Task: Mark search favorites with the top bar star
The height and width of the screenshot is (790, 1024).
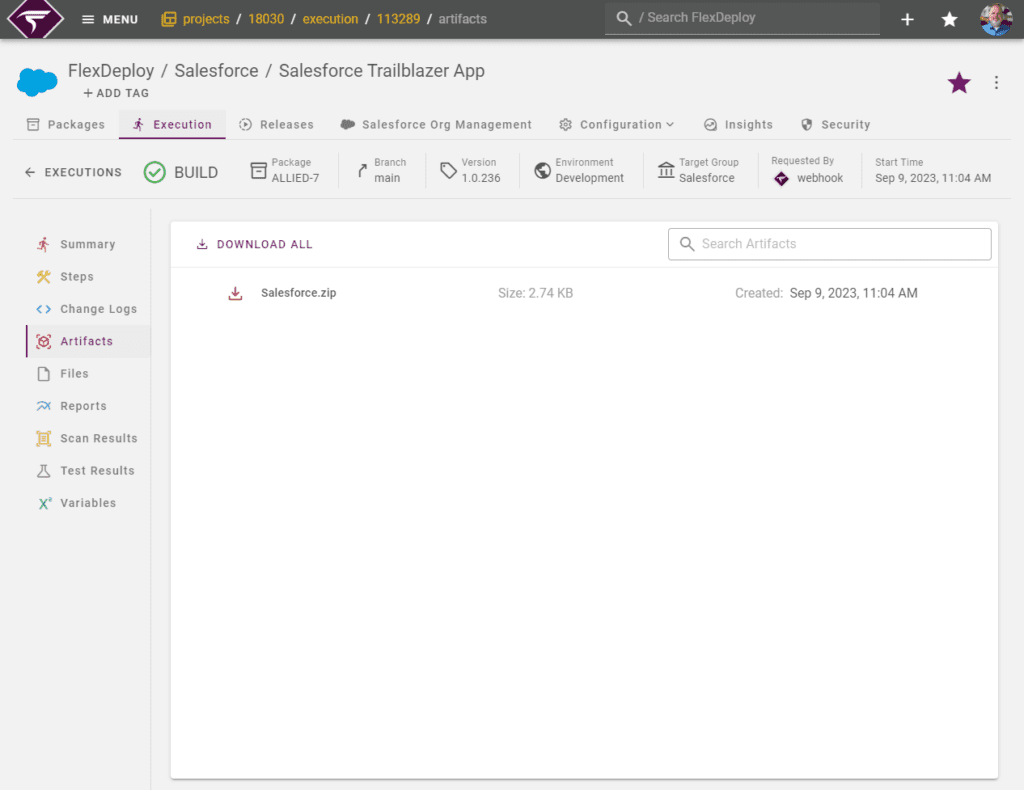Action: tap(948, 18)
